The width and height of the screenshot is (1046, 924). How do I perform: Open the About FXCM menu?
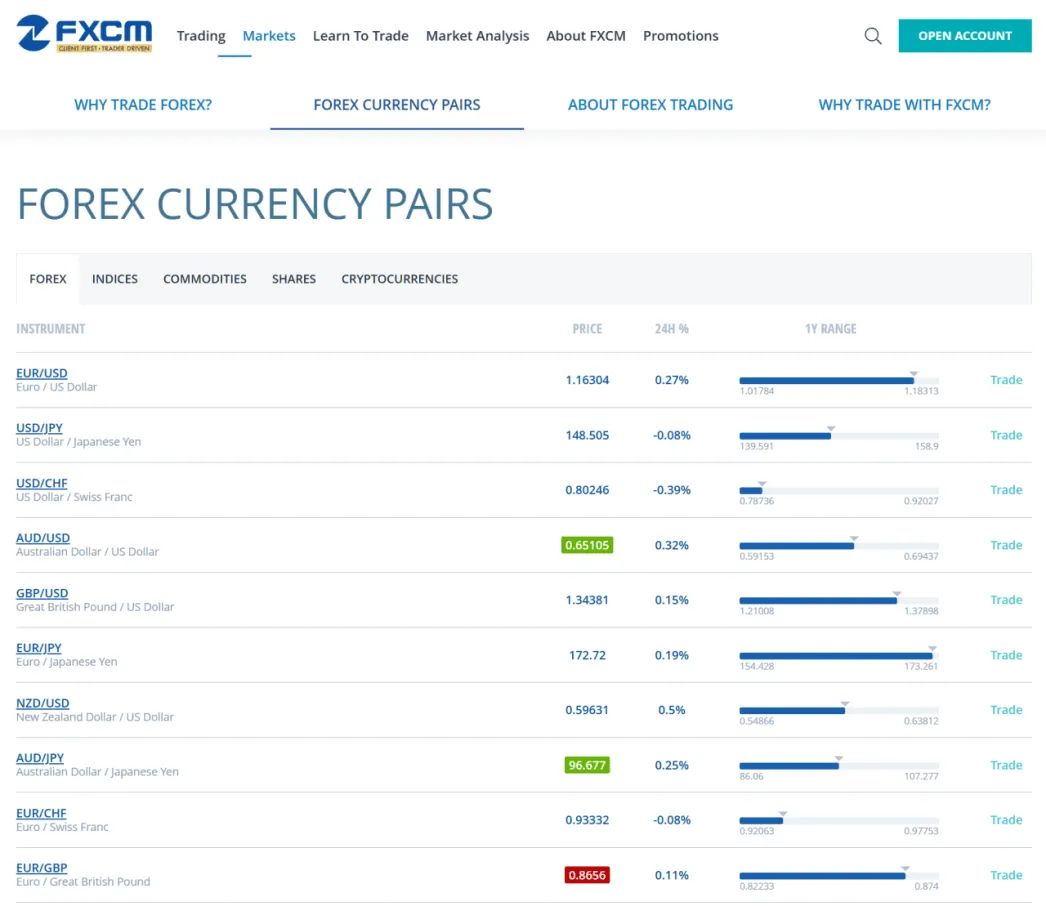click(586, 36)
